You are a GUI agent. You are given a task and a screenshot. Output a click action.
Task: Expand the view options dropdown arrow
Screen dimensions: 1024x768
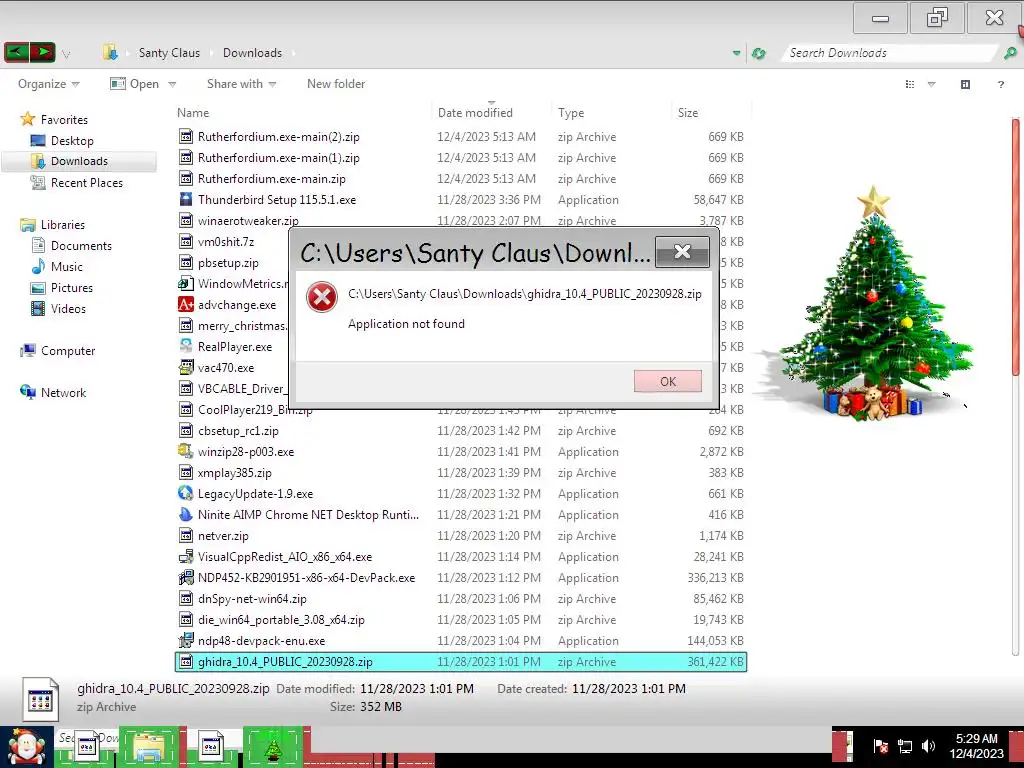click(x=932, y=84)
